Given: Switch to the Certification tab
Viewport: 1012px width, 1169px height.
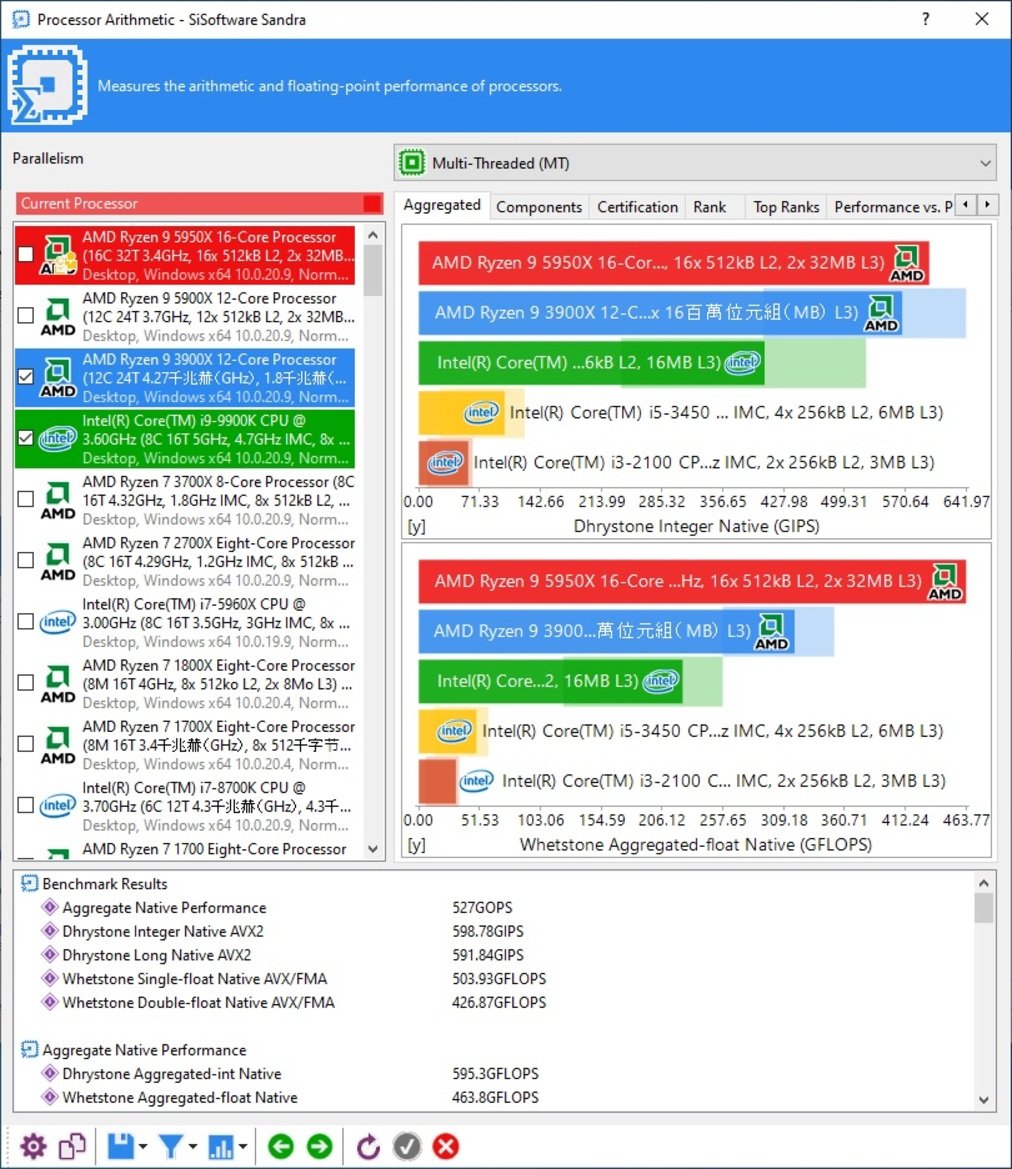Looking at the screenshot, I should pos(638,207).
